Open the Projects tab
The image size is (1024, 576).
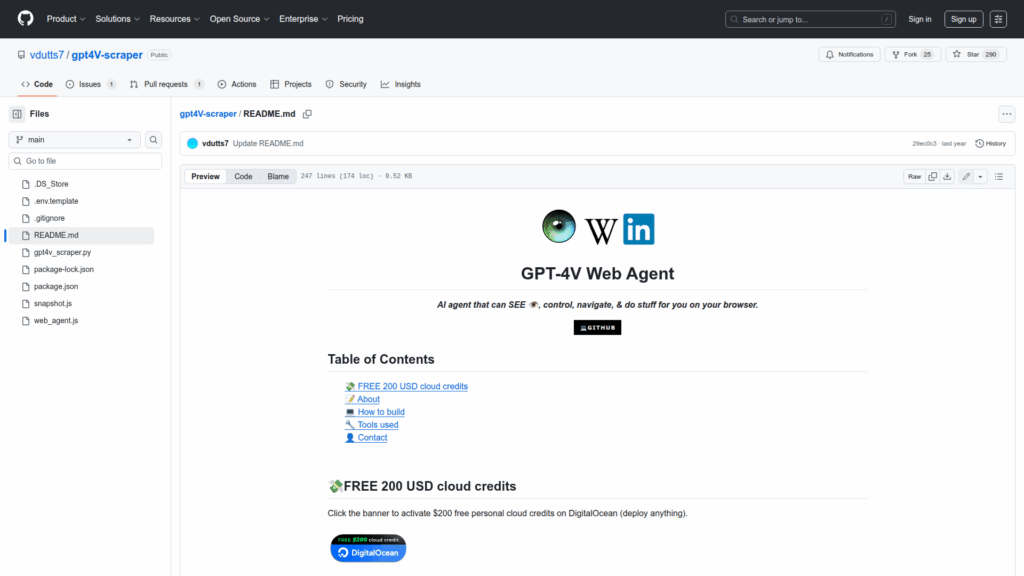click(x=291, y=84)
